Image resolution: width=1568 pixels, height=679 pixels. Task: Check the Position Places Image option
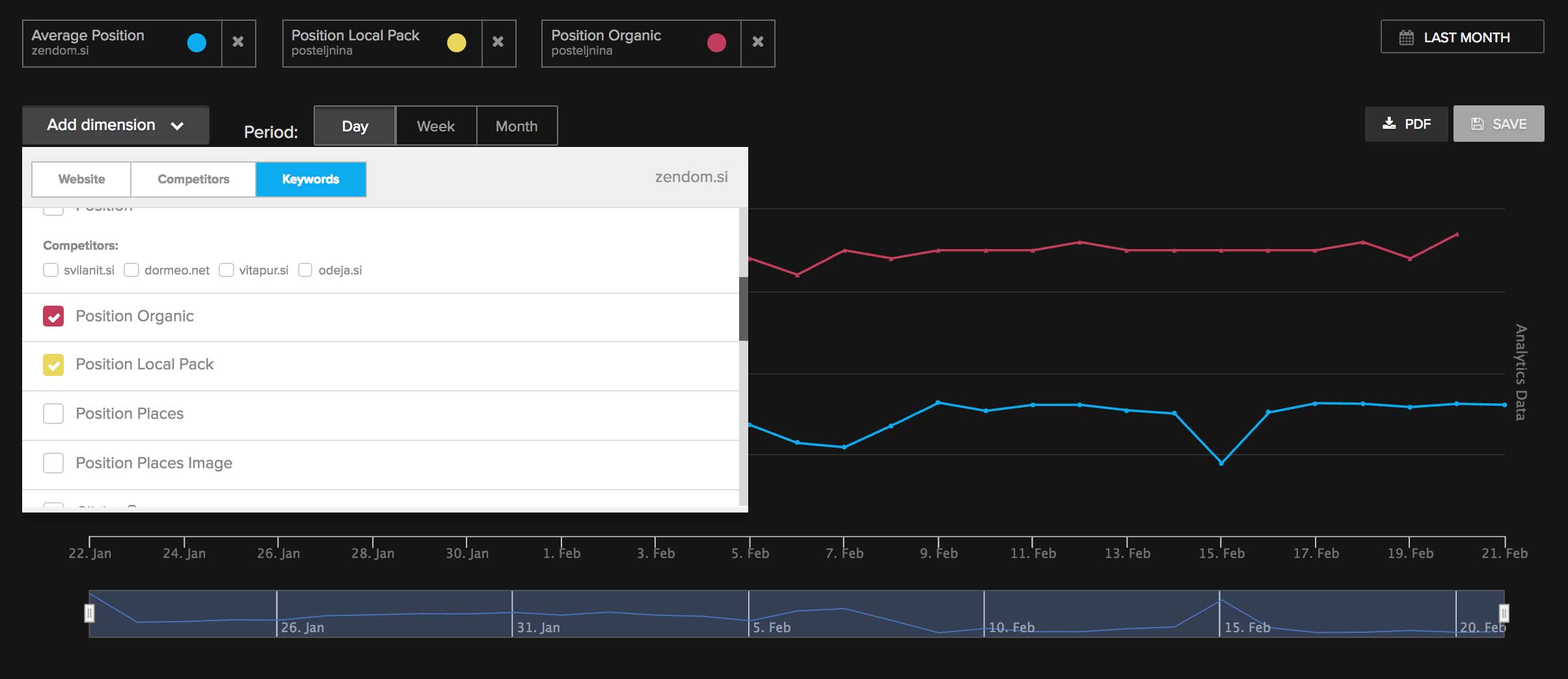[x=53, y=463]
